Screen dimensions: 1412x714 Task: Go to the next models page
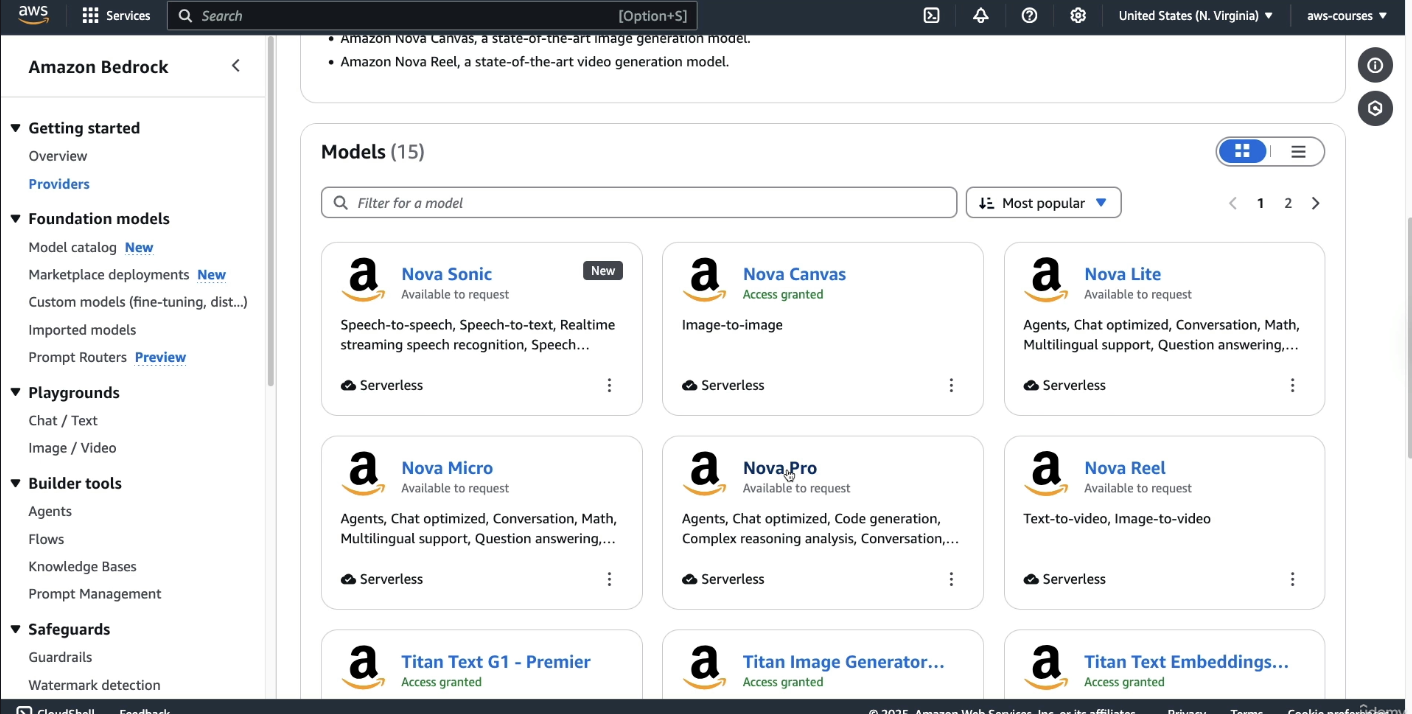1315,203
